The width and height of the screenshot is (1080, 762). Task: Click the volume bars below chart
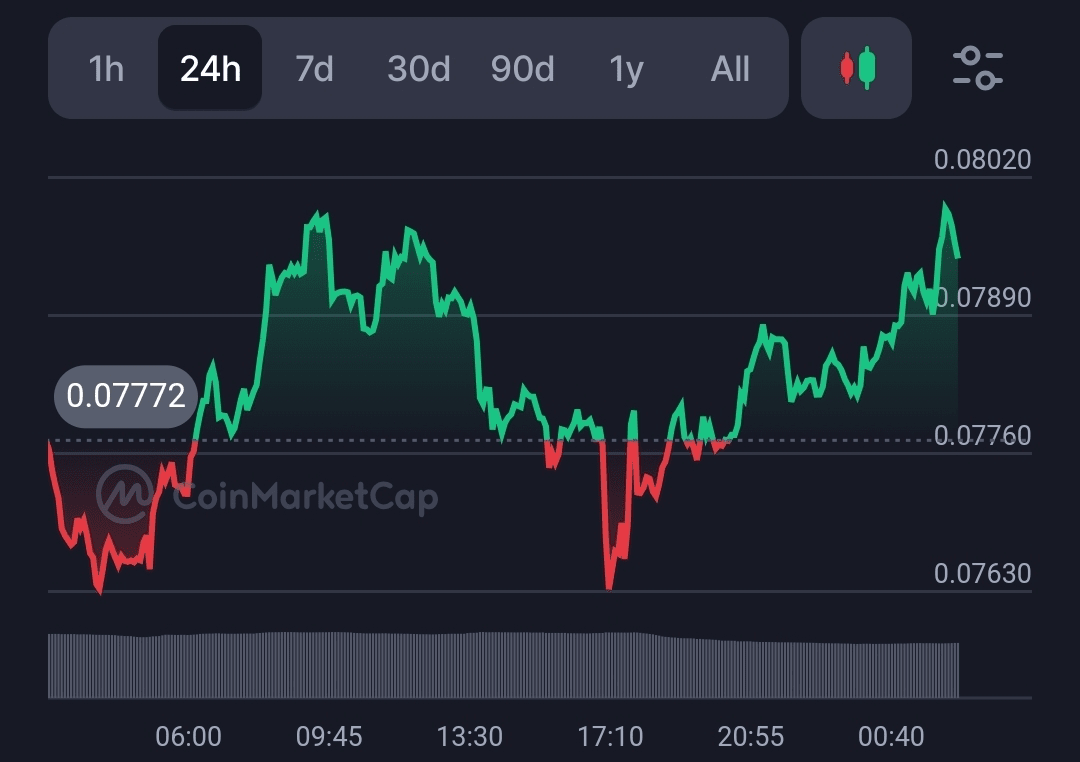pyautogui.click(x=500, y=665)
